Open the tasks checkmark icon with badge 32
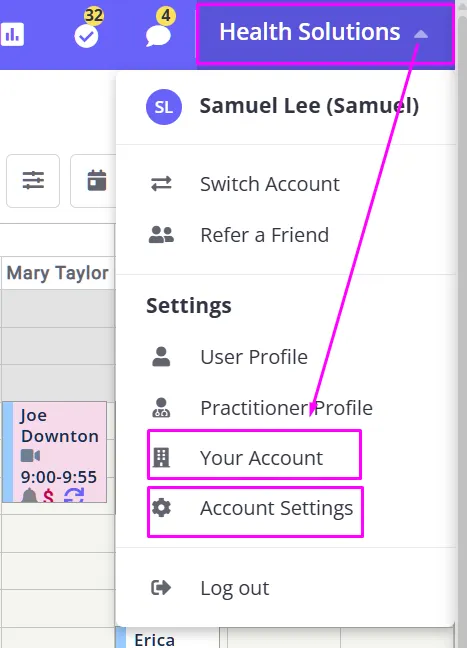Image resolution: width=467 pixels, height=648 pixels. click(86, 36)
